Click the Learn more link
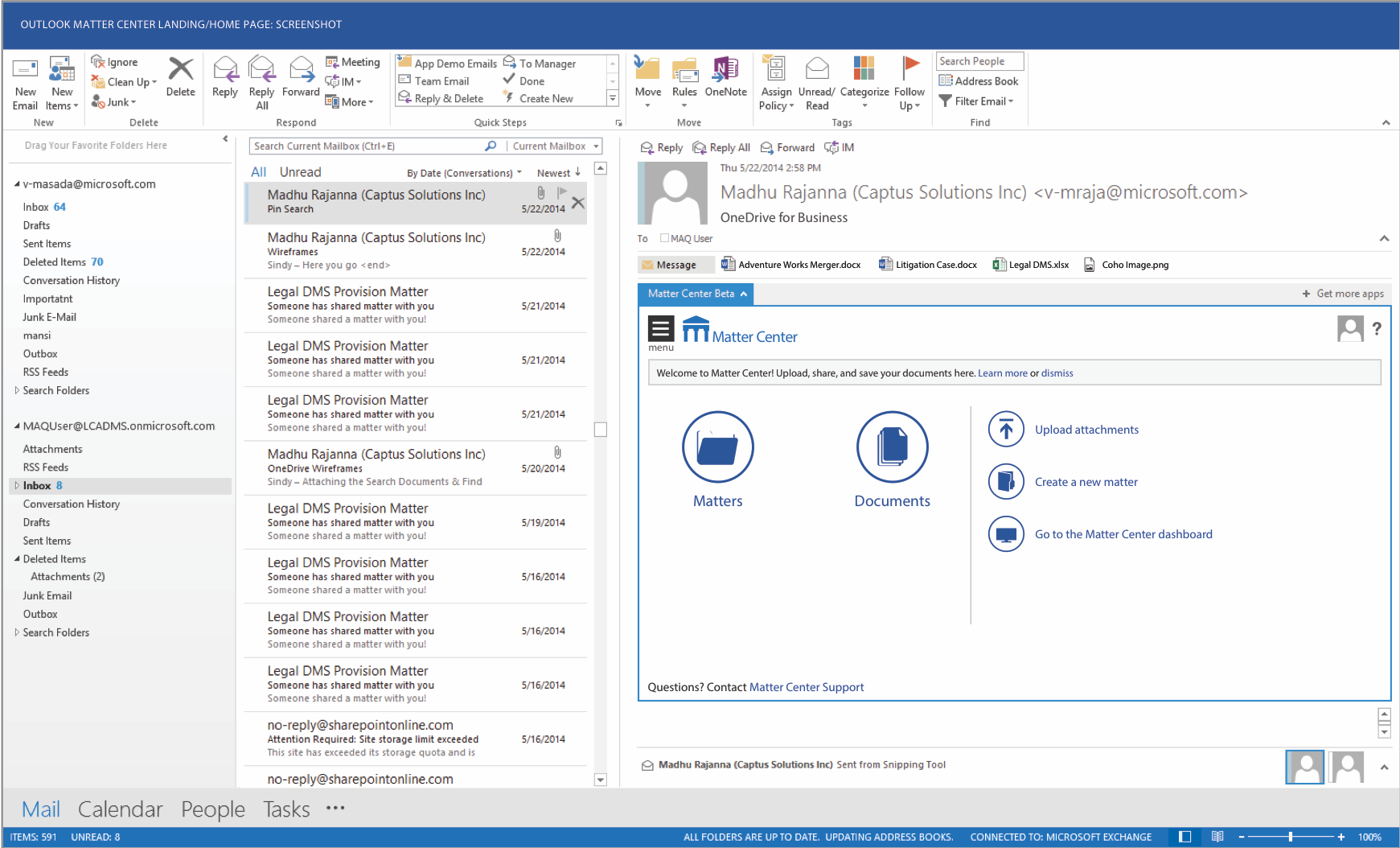Viewport: 1400px width, 848px height. click(1003, 373)
